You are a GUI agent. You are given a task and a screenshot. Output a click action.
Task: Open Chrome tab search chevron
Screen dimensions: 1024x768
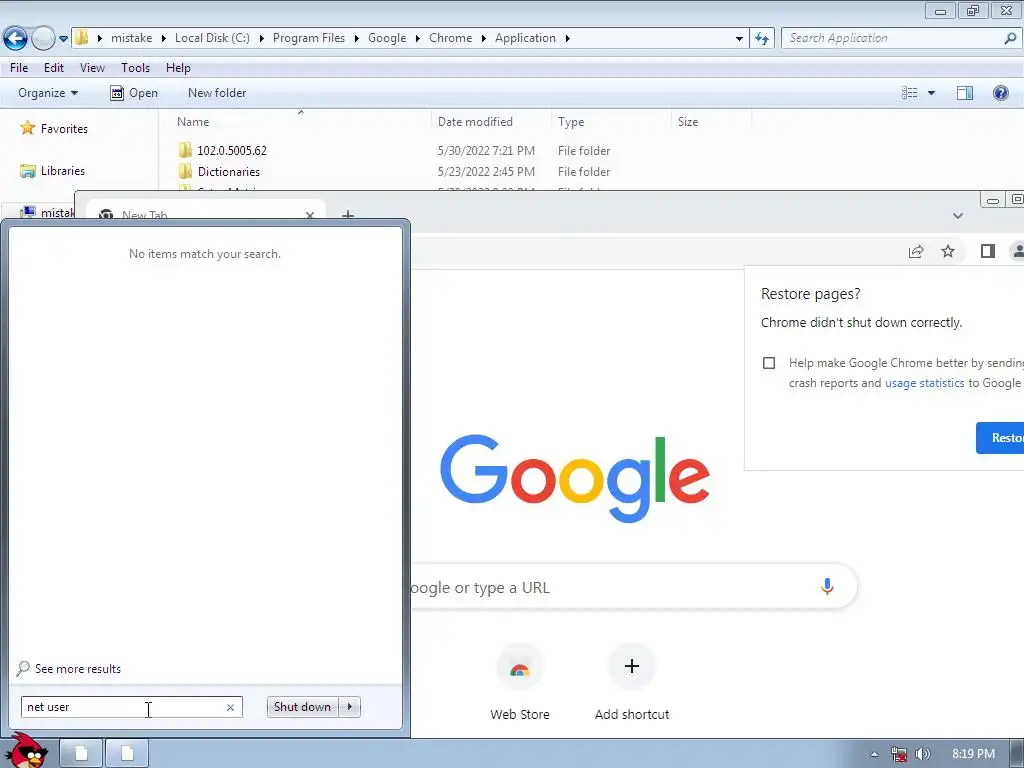click(957, 216)
